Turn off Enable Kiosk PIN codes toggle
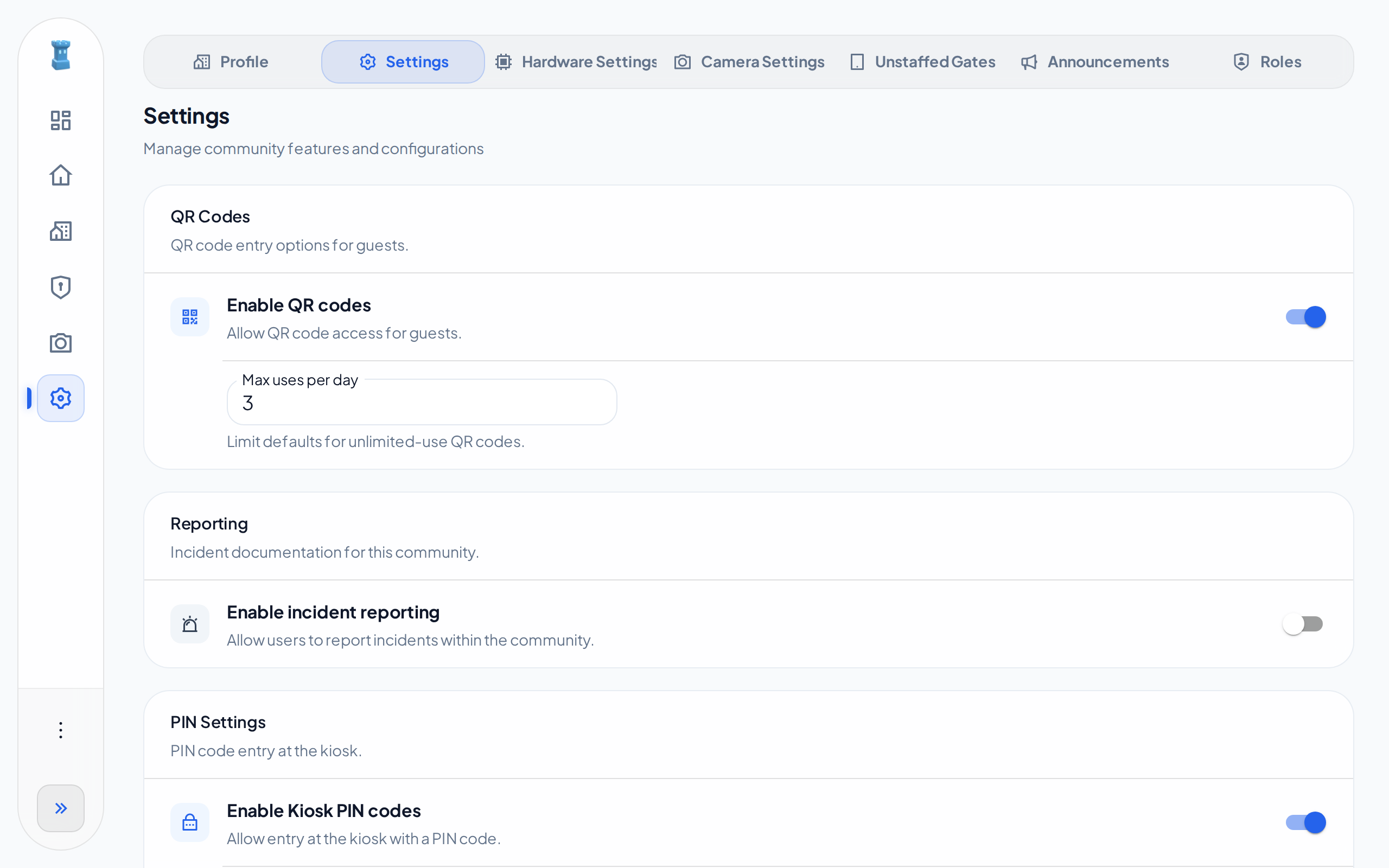Image resolution: width=1389 pixels, height=868 pixels. (1306, 822)
